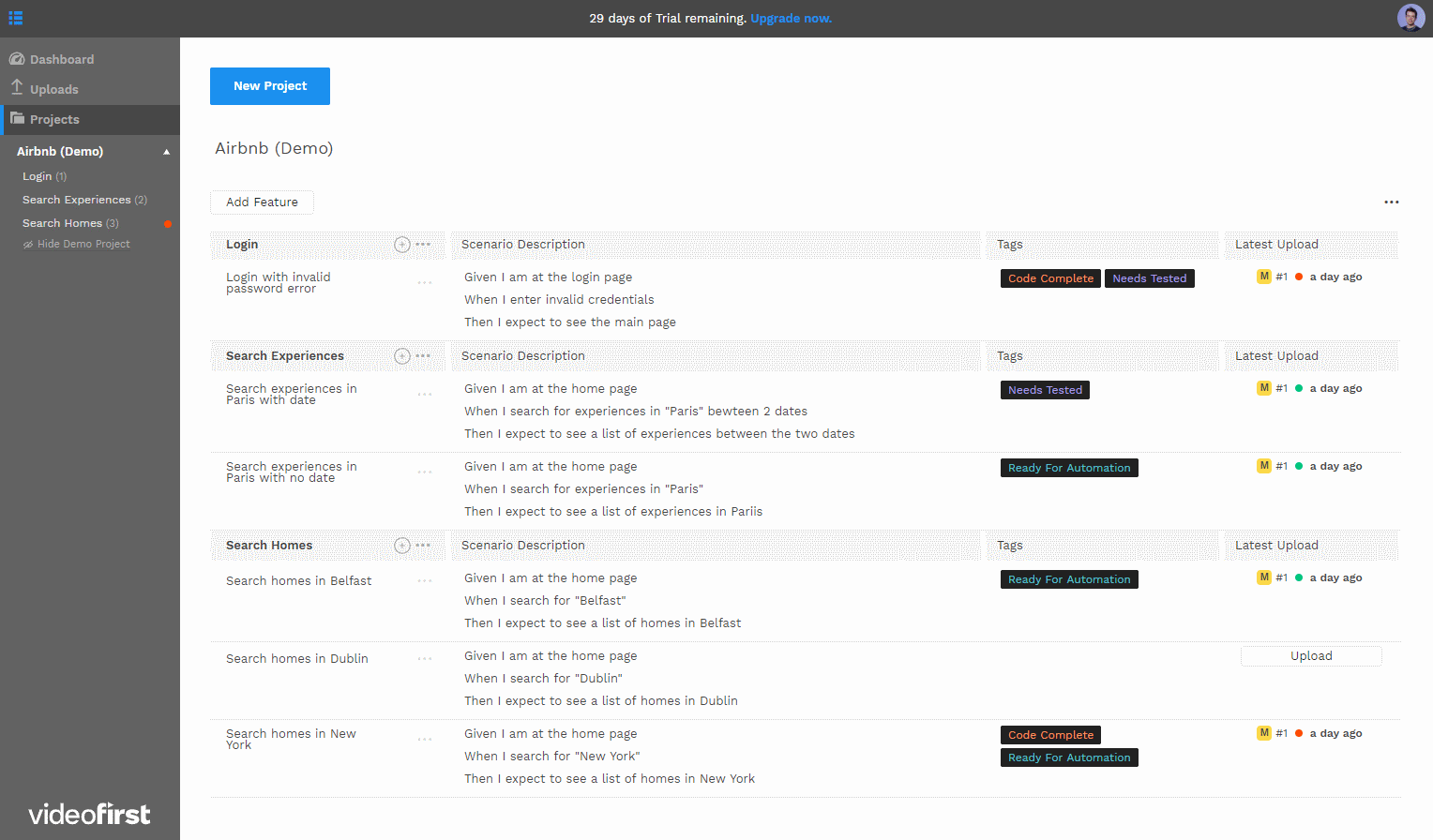Click scenario name Search experiences in Paris with date
Viewport: 1433px width, 840px height.
pos(292,394)
